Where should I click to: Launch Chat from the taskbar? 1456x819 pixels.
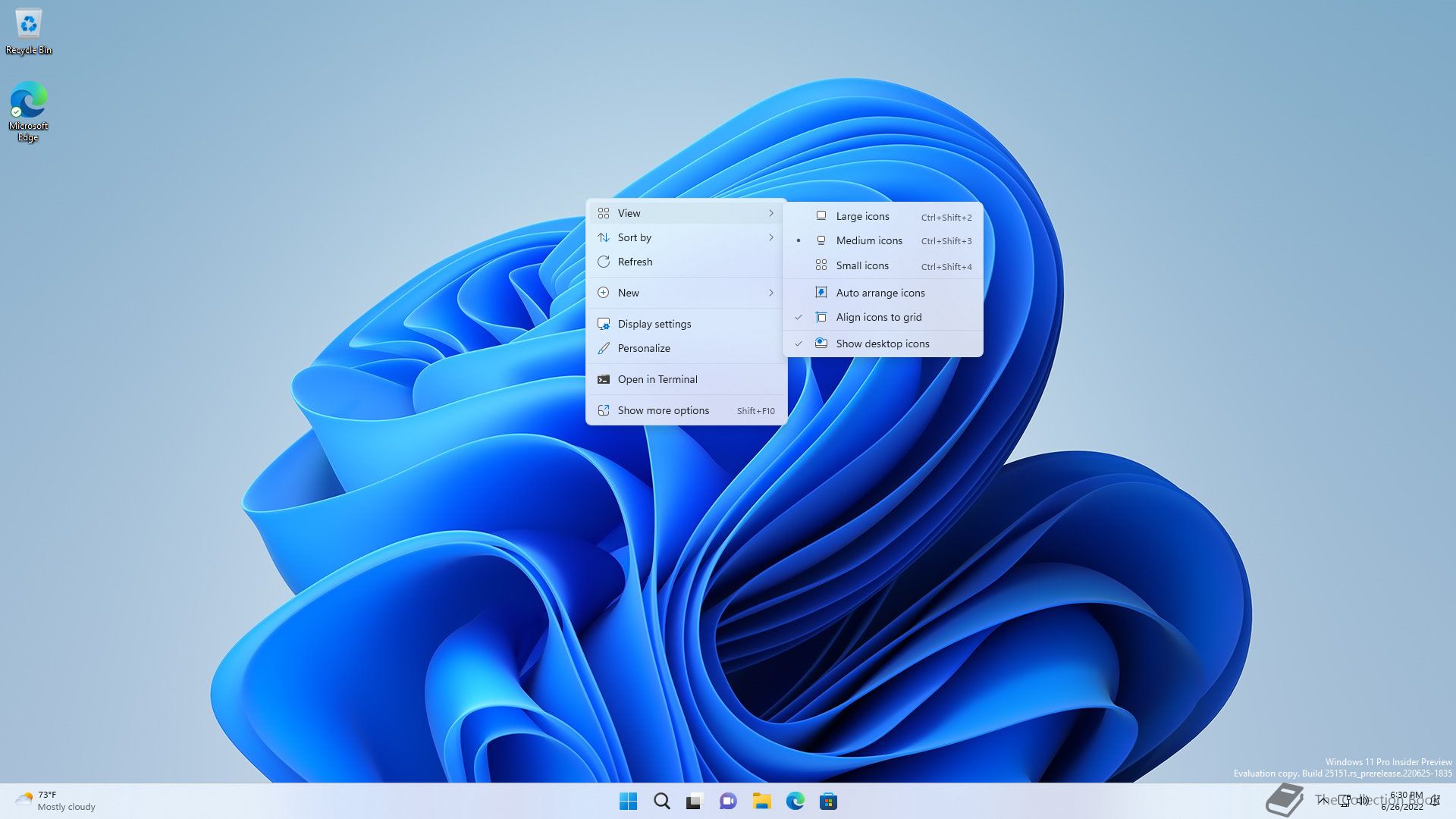tap(728, 801)
